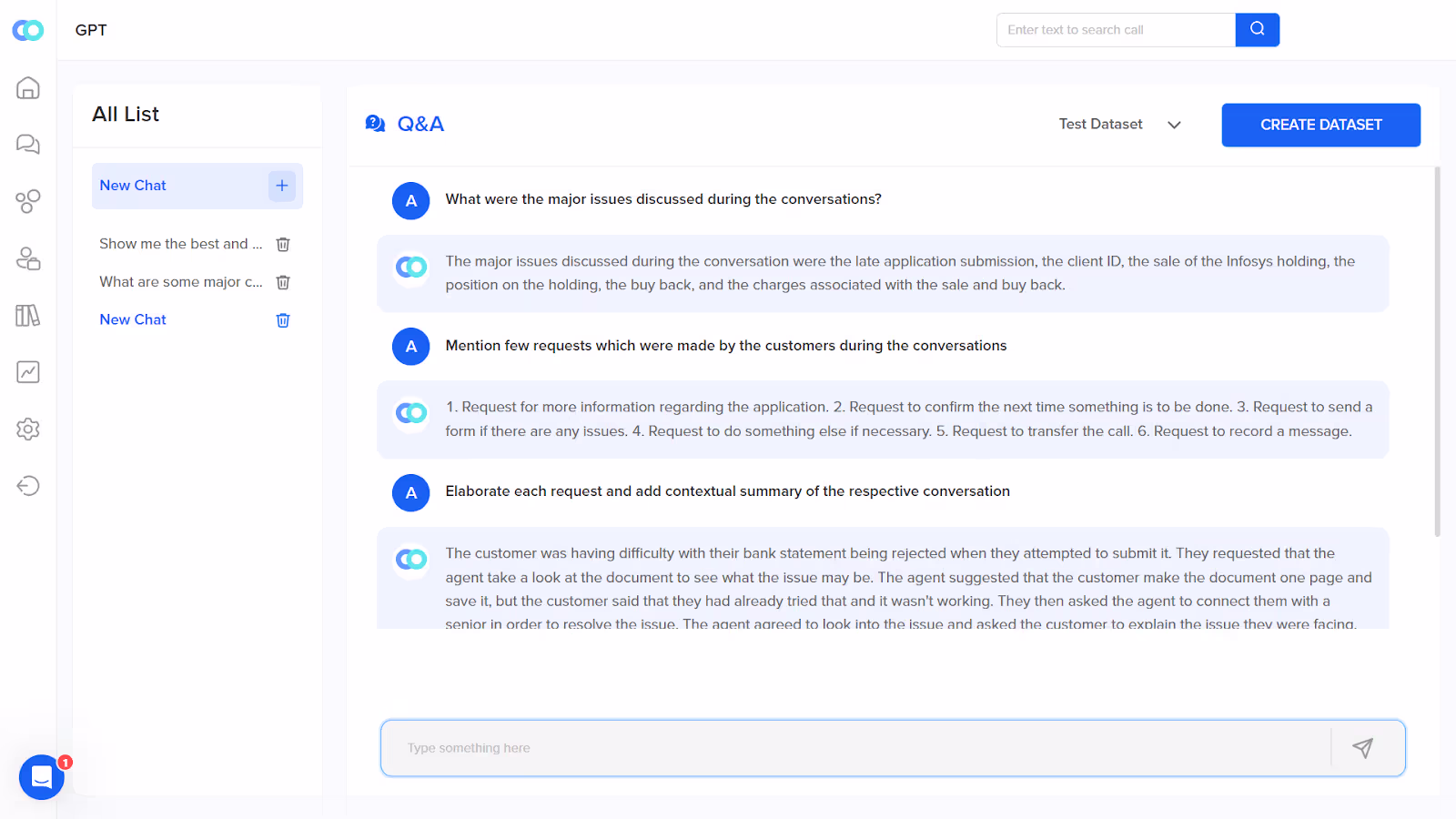This screenshot has height=819, width=1456.
Task: Click the blue search magnifier button
Action: coord(1258,30)
